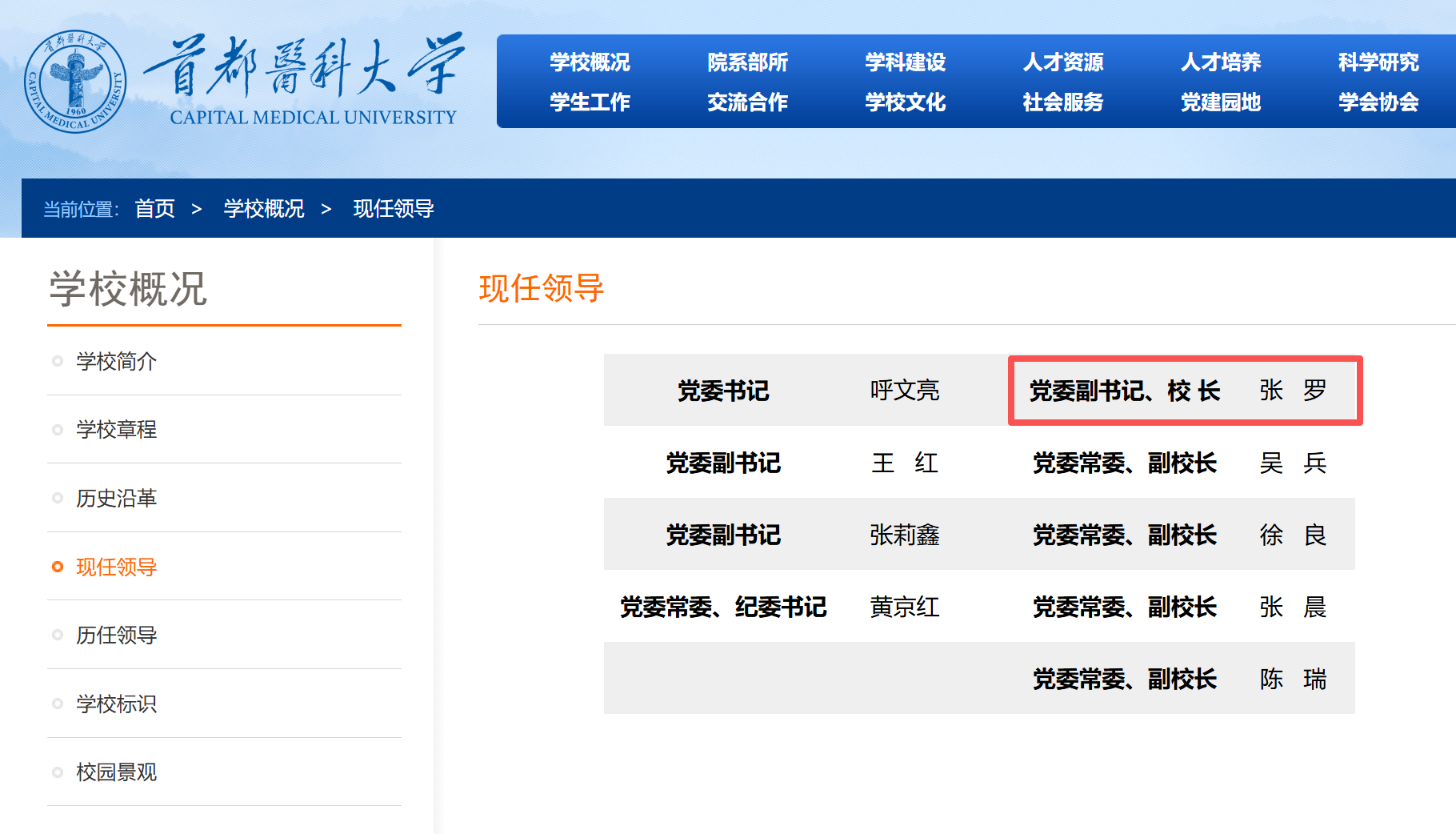Click 首页 in the breadcrumb
This screenshot has height=834, width=1456.
(x=154, y=209)
